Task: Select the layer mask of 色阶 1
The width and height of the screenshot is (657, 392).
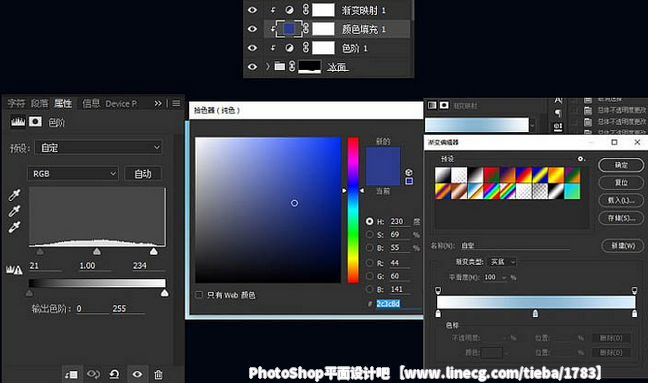Action: click(323, 48)
